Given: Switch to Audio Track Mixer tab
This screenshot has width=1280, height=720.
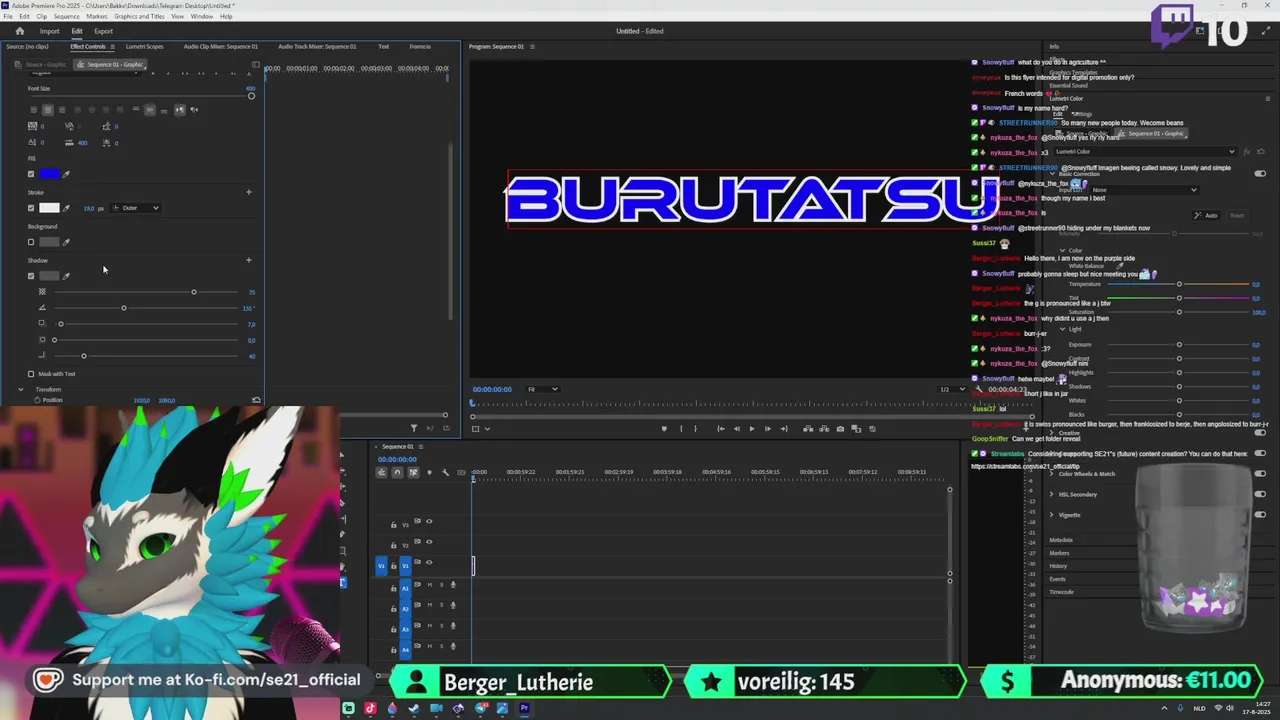Looking at the screenshot, I should click(x=317, y=46).
